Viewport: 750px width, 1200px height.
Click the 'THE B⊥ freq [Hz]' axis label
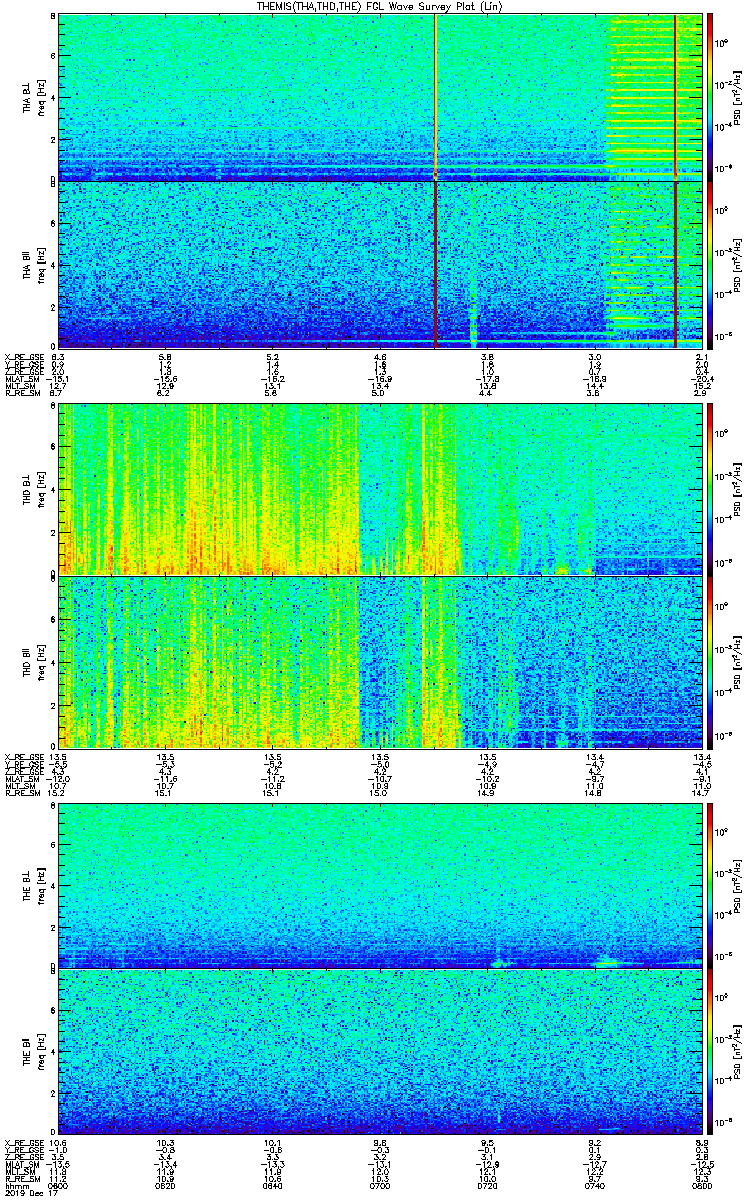click(33, 885)
